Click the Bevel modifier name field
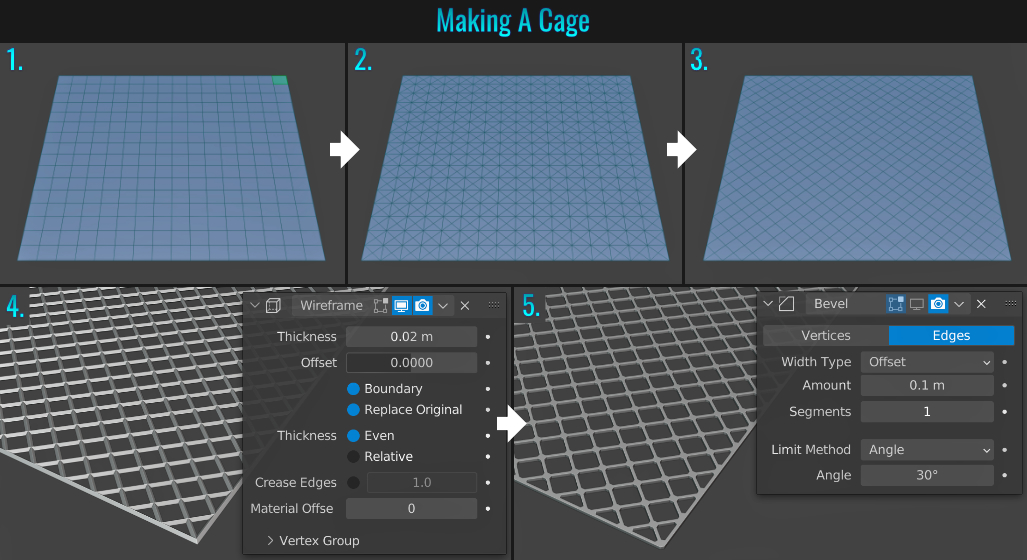This screenshot has width=1027, height=560. (845, 304)
